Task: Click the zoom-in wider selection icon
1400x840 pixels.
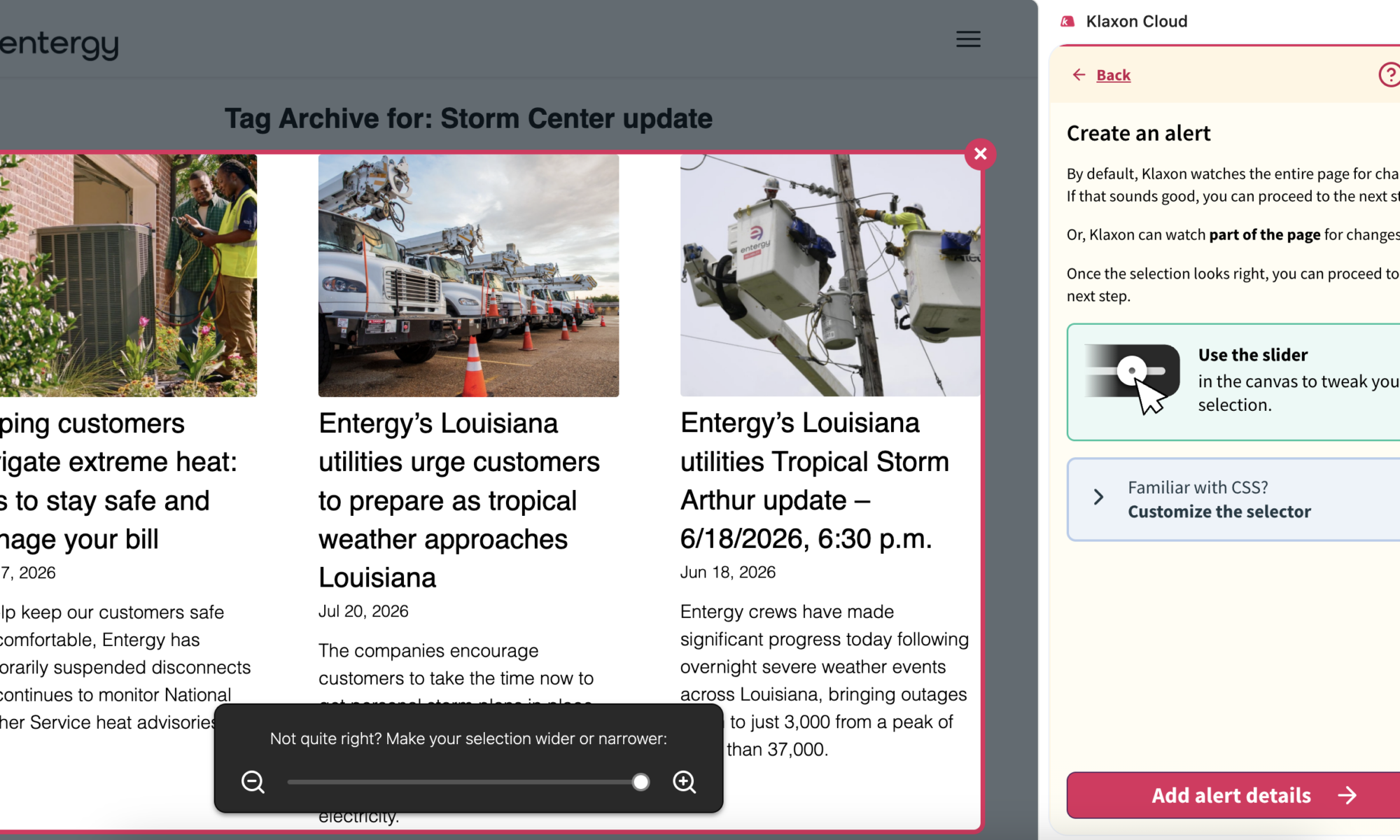Action: [x=684, y=781]
